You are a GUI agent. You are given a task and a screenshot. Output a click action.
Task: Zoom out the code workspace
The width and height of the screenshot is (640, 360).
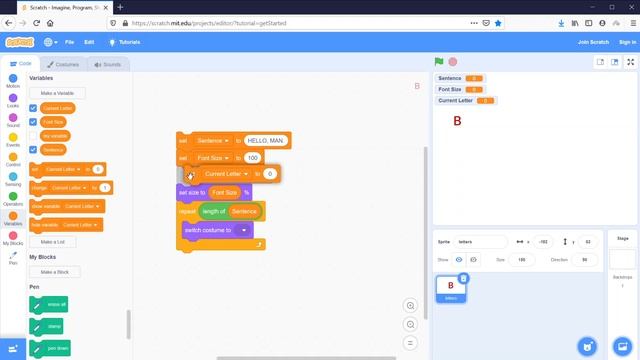410,324
